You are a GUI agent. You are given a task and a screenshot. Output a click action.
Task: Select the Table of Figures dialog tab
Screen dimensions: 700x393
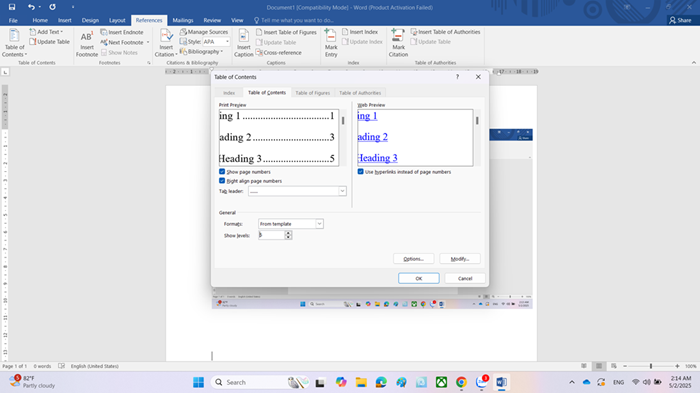point(312,93)
